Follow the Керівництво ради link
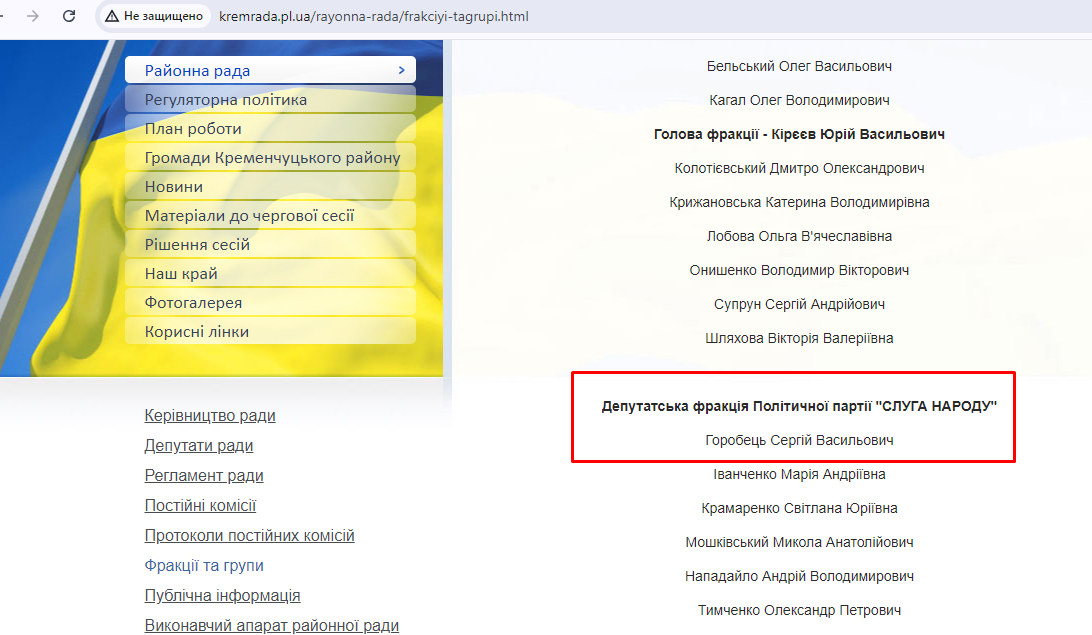The image size is (1092, 635). [x=210, y=416]
